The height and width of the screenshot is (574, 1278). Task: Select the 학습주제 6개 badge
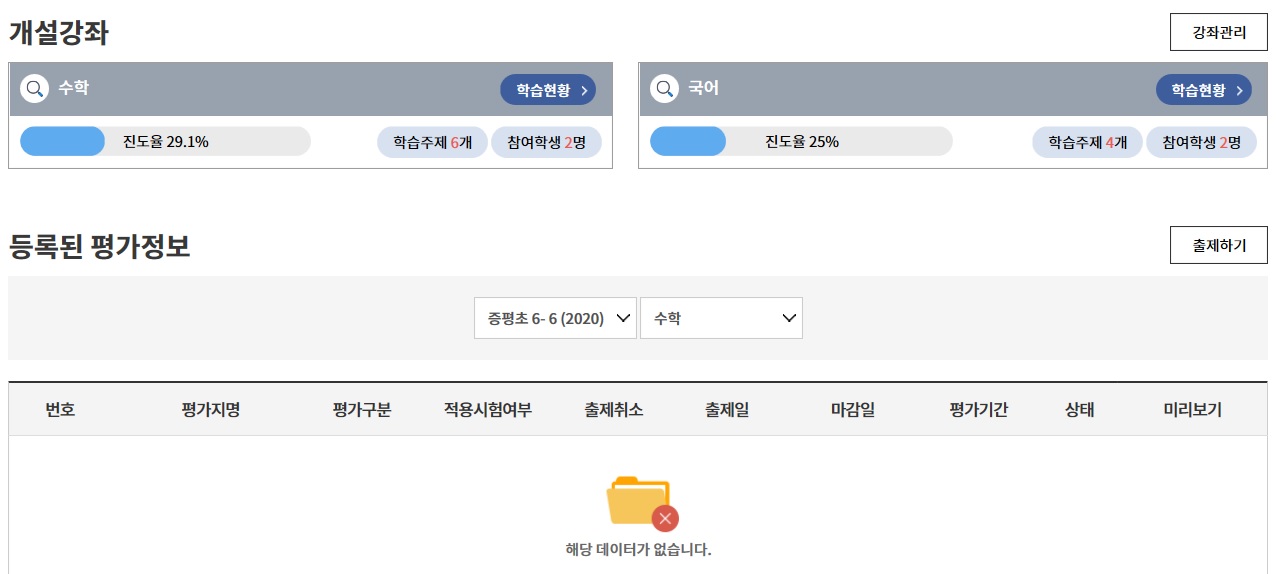432,142
